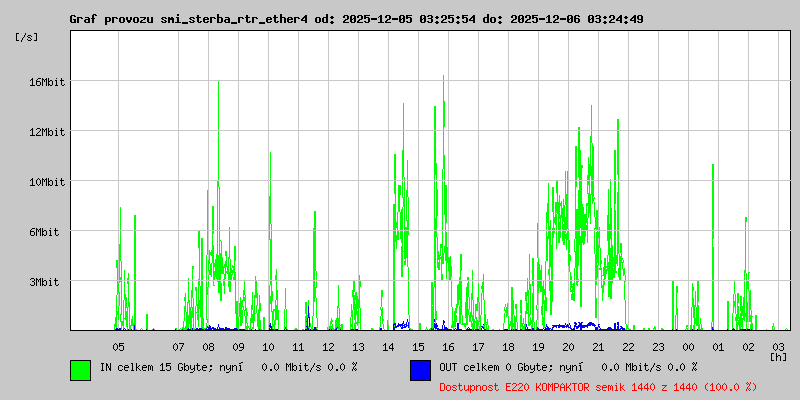Image resolution: width=800 pixels, height=400 pixels.
Task: Click the green IN legend color box
Action: (x=80, y=369)
